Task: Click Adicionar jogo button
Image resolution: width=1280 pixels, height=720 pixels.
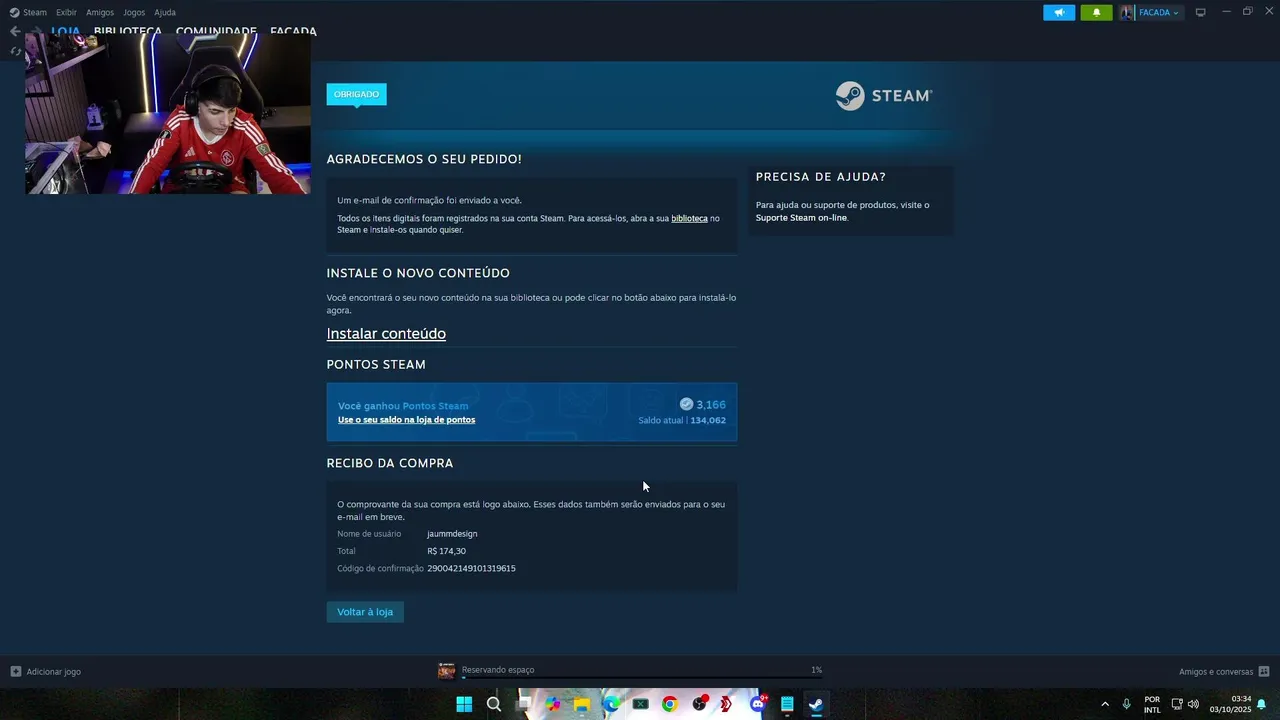Action: pyautogui.click(x=45, y=672)
